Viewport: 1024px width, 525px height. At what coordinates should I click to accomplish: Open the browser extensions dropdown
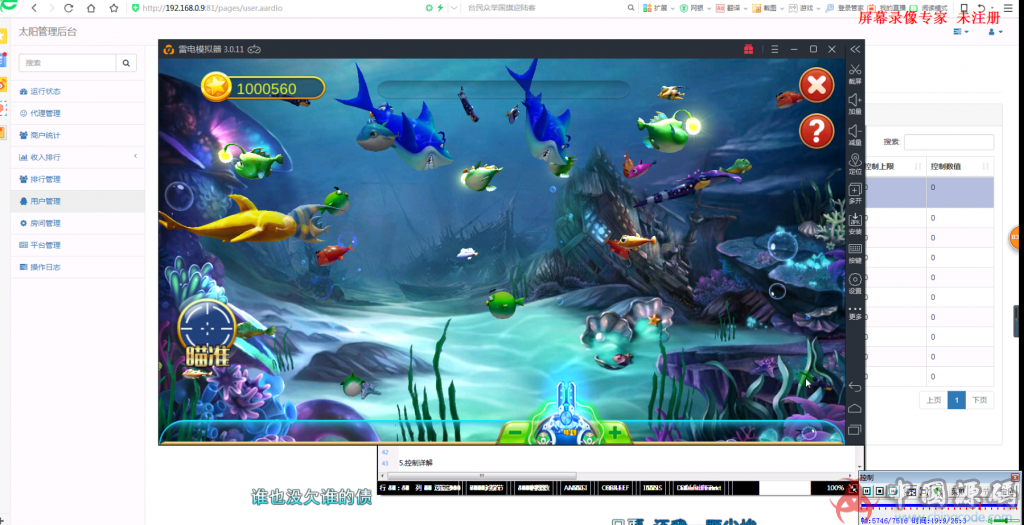pyautogui.click(x=658, y=8)
